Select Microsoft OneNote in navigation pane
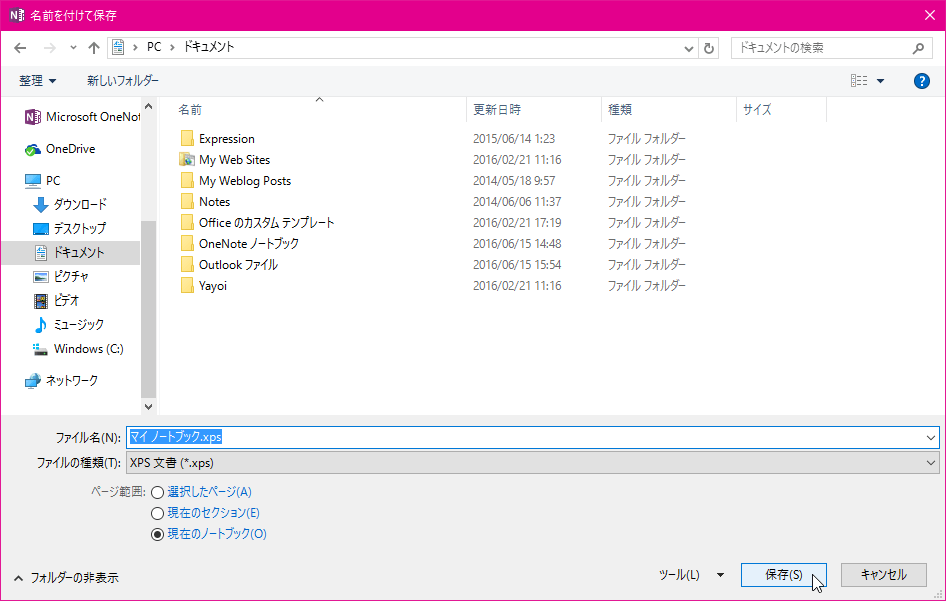This screenshot has width=946, height=601. (83, 117)
